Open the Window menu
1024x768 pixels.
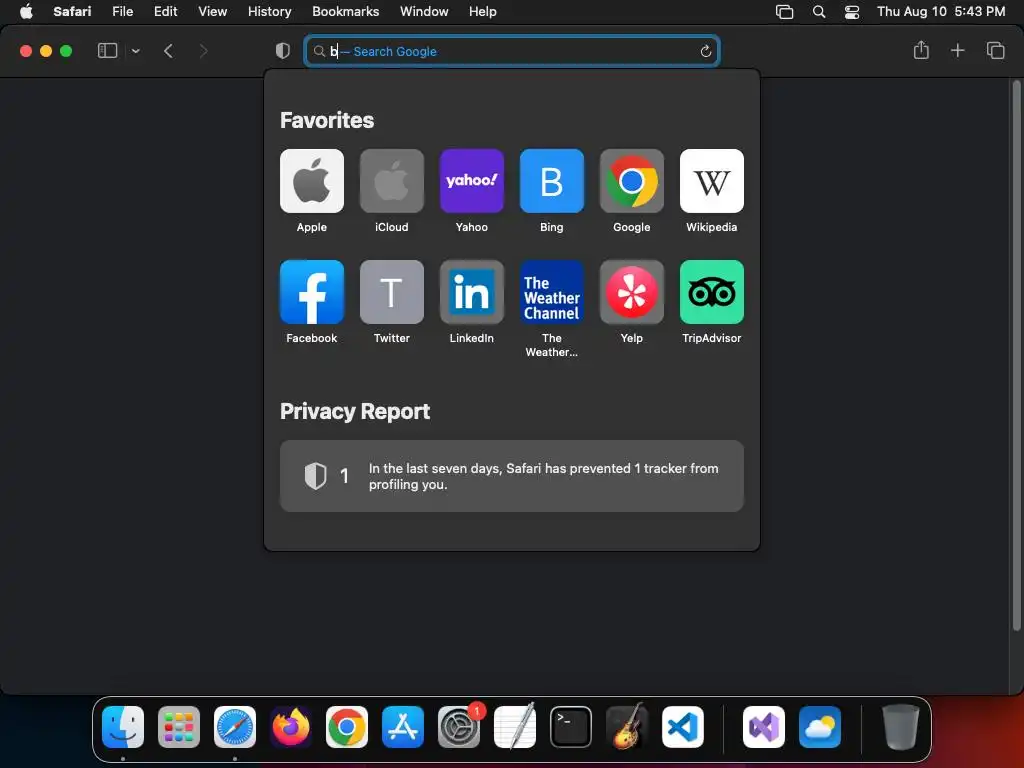coord(424,11)
